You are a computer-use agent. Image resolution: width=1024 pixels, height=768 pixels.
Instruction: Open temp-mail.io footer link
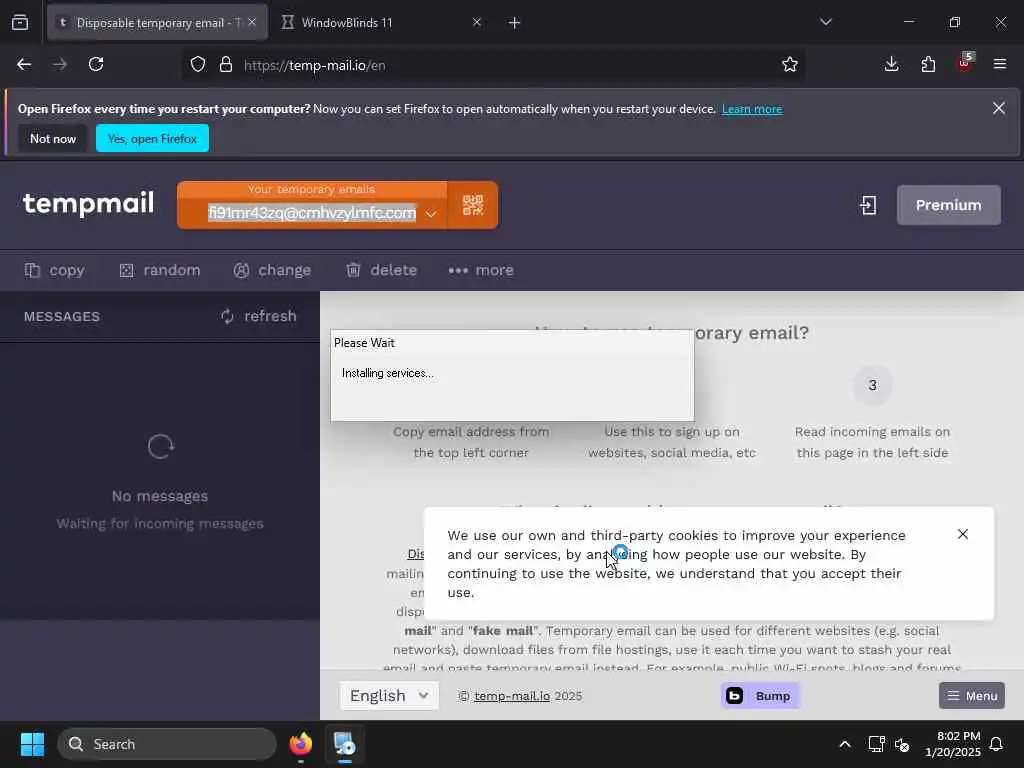coord(512,696)
